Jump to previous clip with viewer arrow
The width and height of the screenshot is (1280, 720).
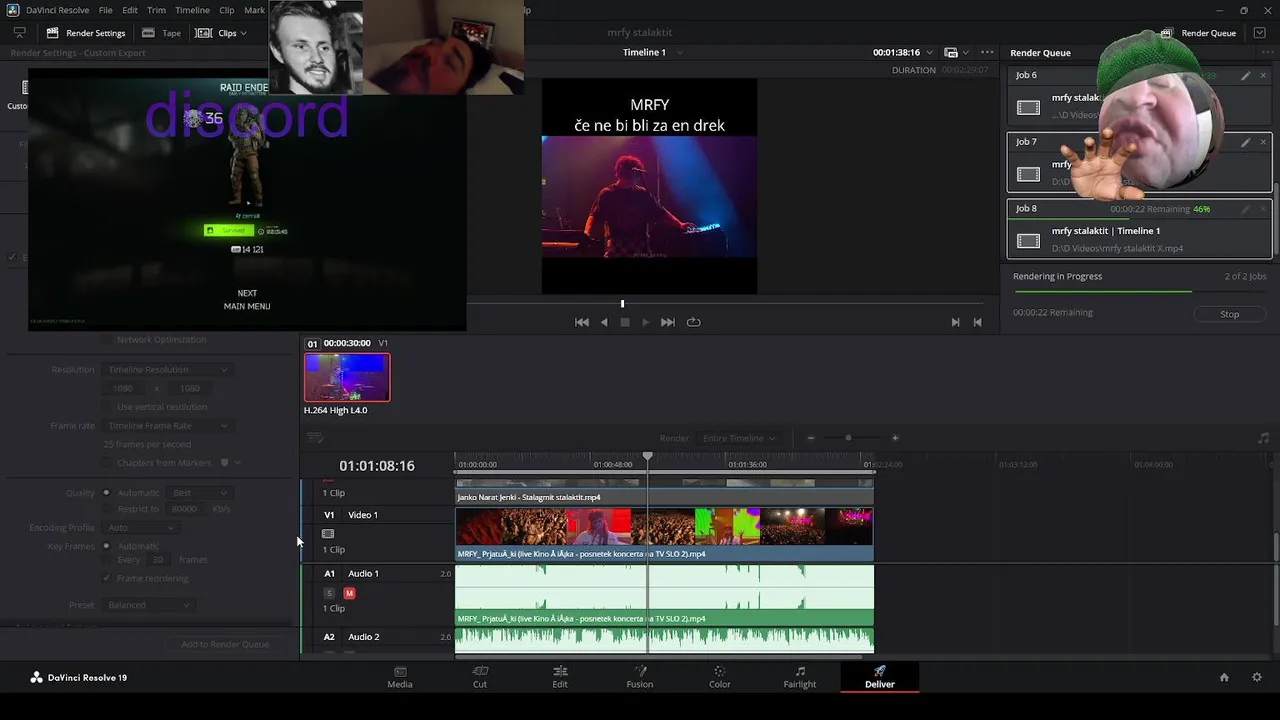coord(977,322)
